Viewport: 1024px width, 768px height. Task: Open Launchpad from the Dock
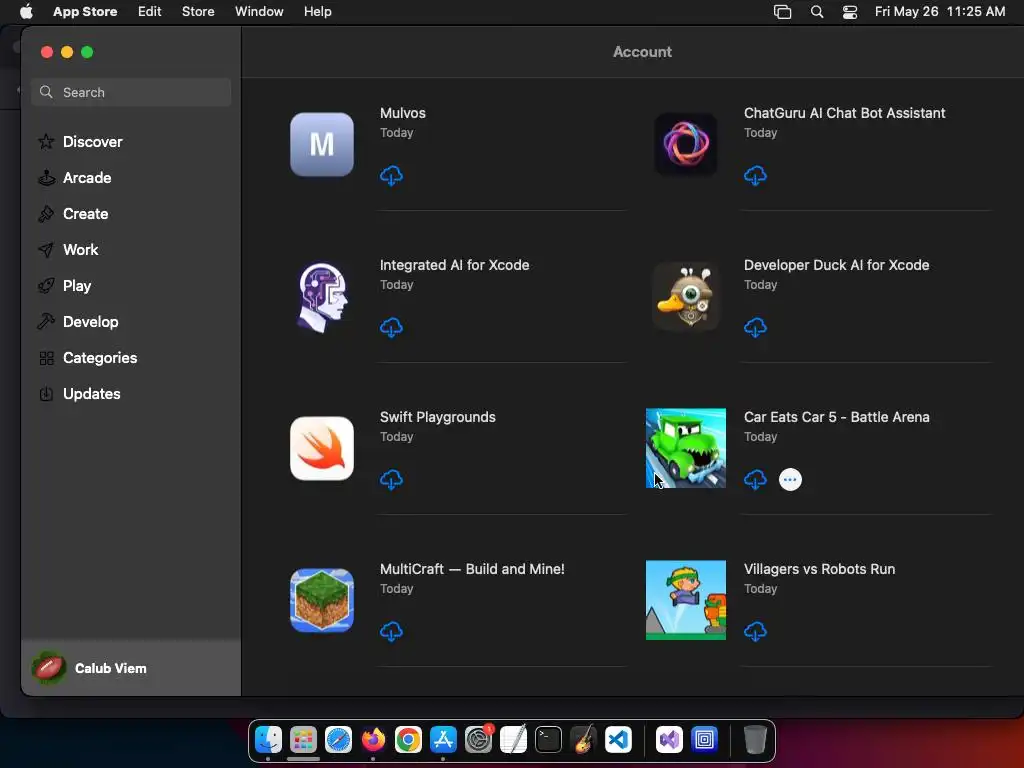tap(304, 740)
